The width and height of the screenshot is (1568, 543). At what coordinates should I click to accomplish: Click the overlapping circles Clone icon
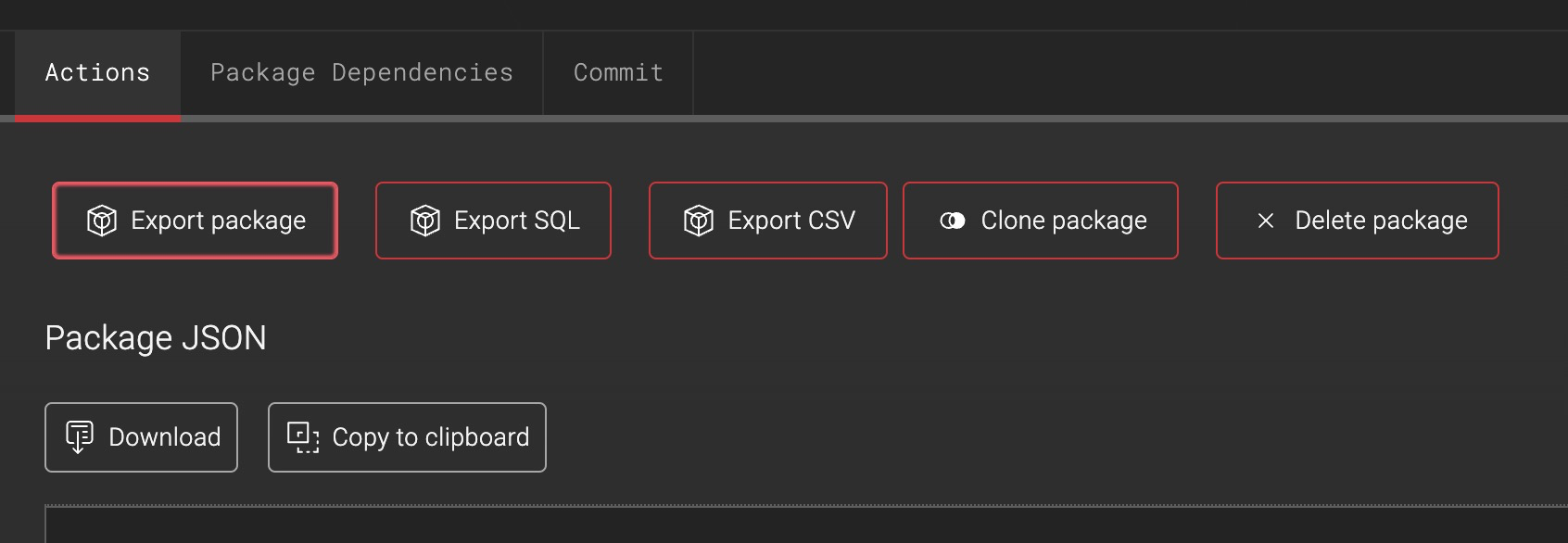(953, 221)
